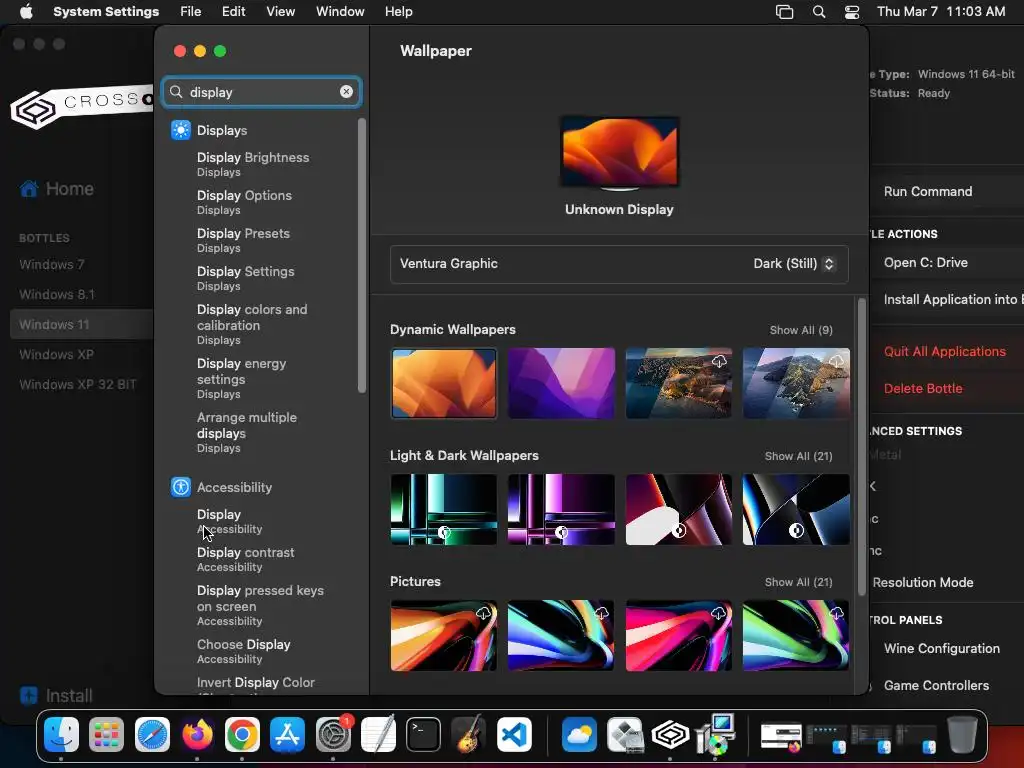Viewport: 1024px width, 768px height.
Task: Open Wine Configuration in CrossOver
Action: [x=942, y=648]
